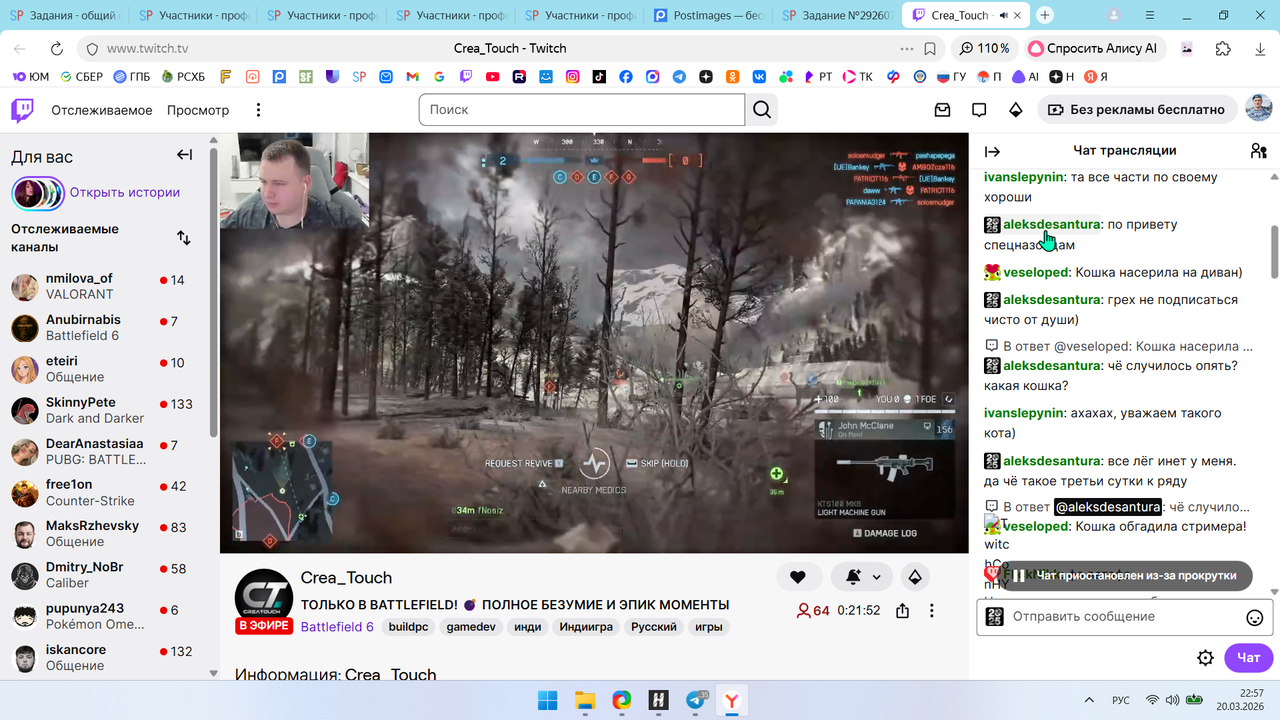Open the Telegram icon in the taskbar
This screenshot has height=720, width=1280.
(x=696, y=700)
